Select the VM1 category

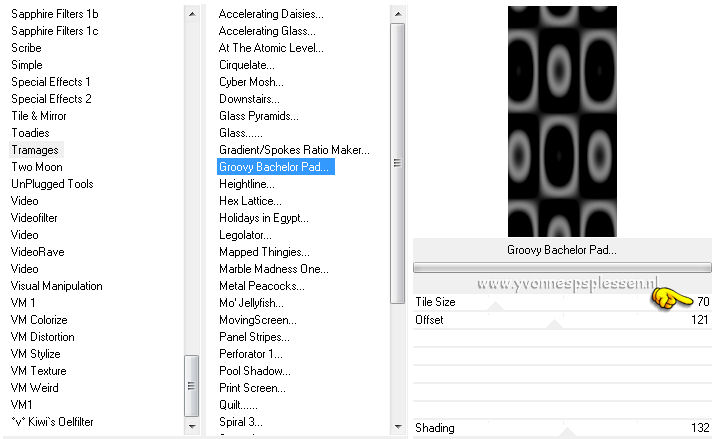(x=21, y=405)
